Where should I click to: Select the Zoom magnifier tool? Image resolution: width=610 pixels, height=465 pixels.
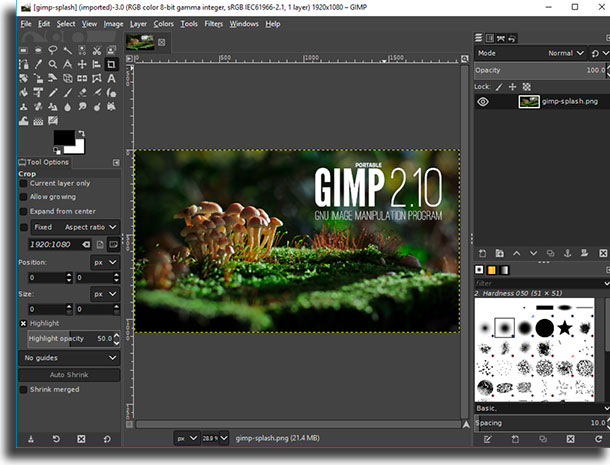[x=53, y=64]
